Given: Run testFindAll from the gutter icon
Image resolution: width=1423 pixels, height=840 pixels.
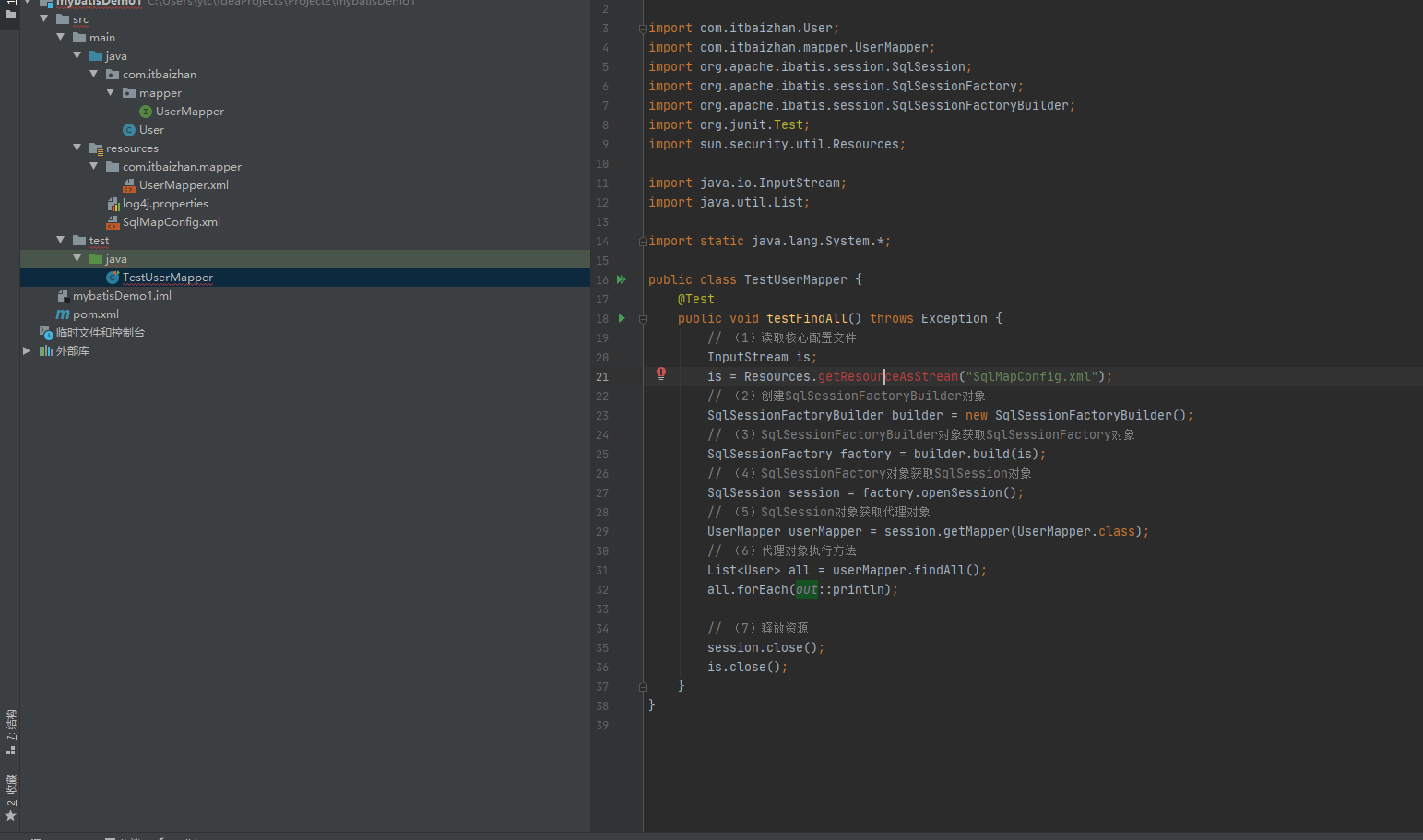Looking at the screenshot, I should (622, 318).
